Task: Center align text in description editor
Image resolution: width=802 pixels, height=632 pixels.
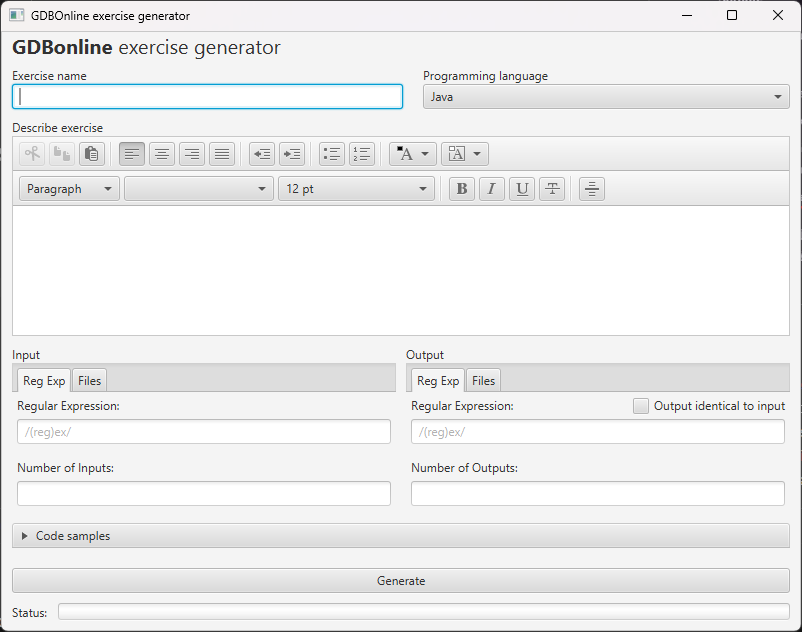Action: [162, 154]
